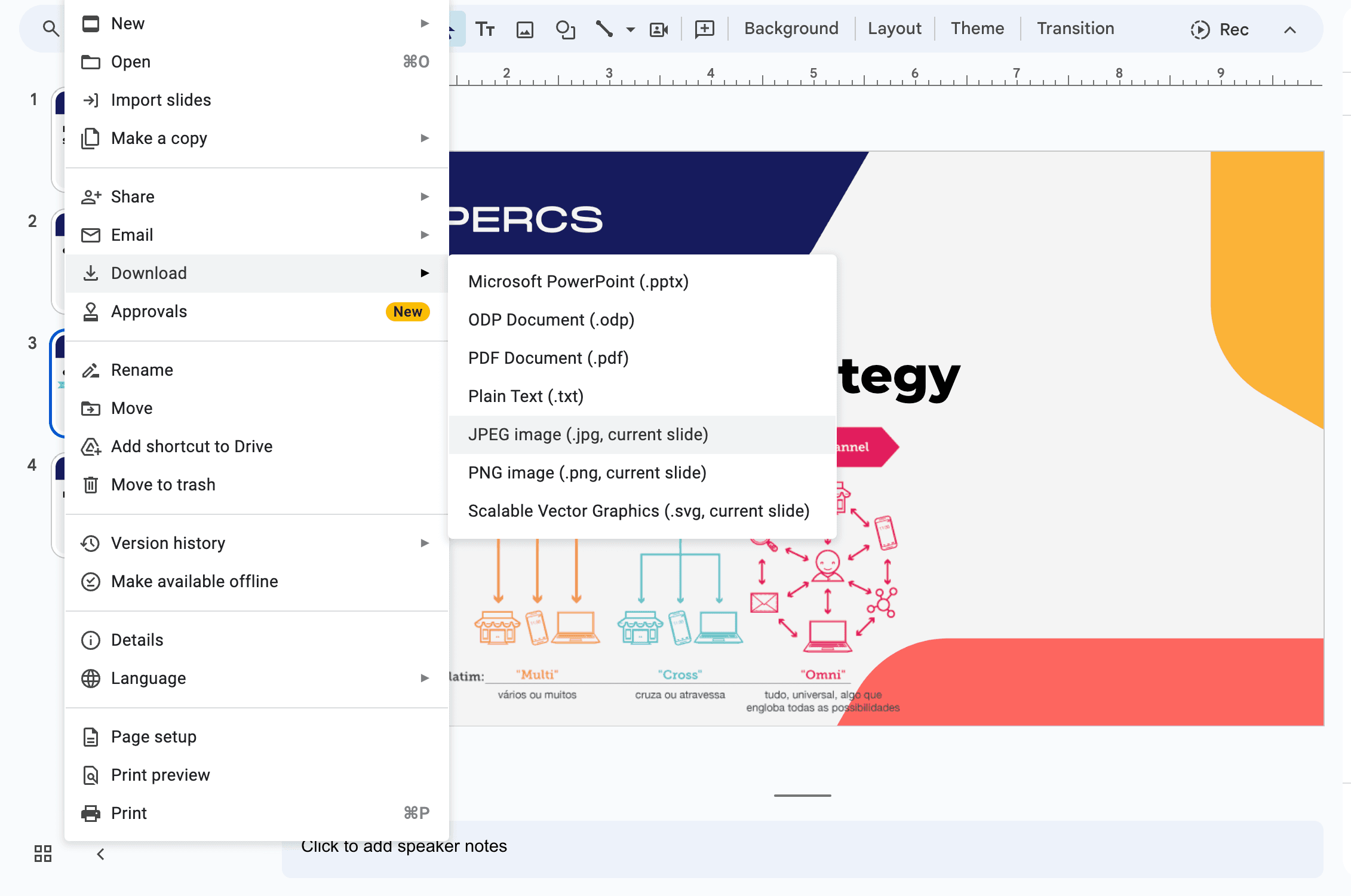Click the Language globe icon

coord(90,678)
